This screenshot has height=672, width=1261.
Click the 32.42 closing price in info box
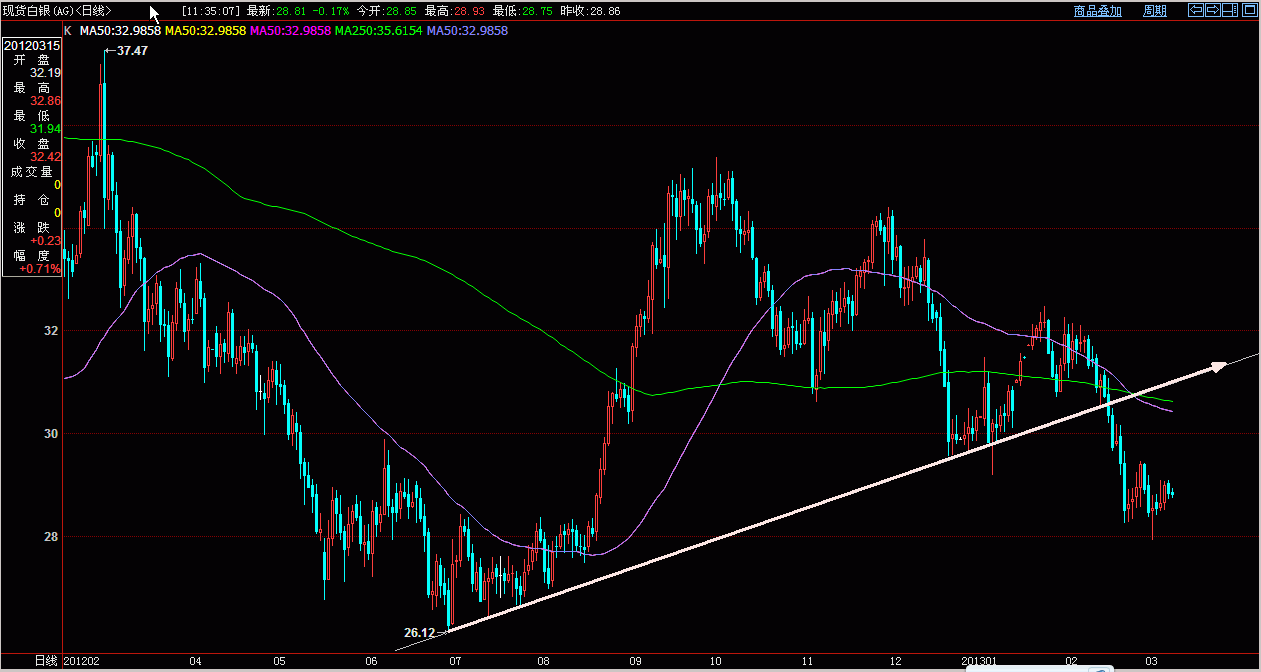click(45, 157)
